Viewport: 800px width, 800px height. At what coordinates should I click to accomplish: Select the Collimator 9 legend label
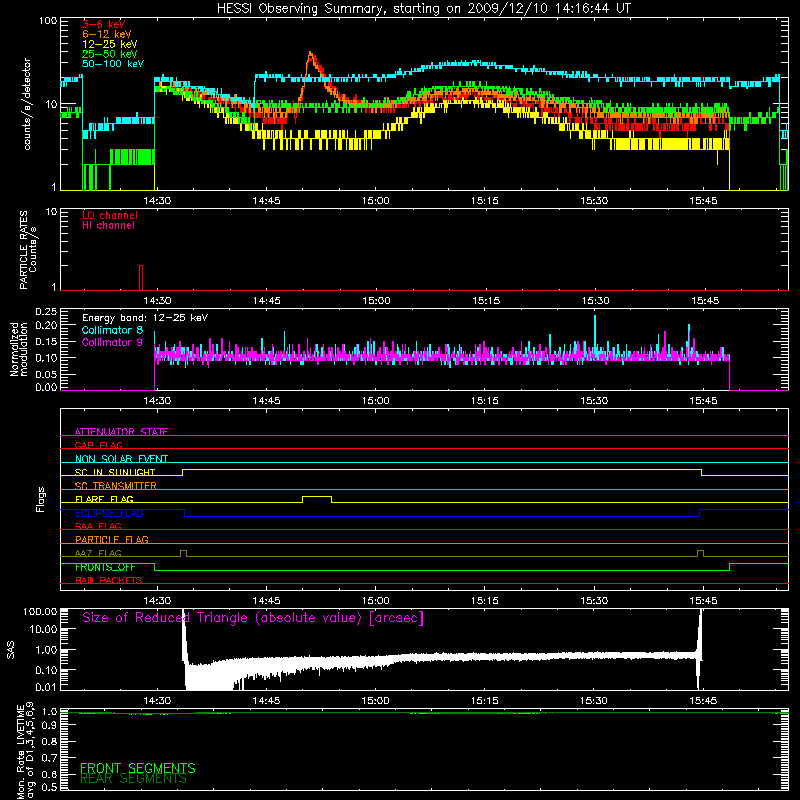tap(112, 342)
